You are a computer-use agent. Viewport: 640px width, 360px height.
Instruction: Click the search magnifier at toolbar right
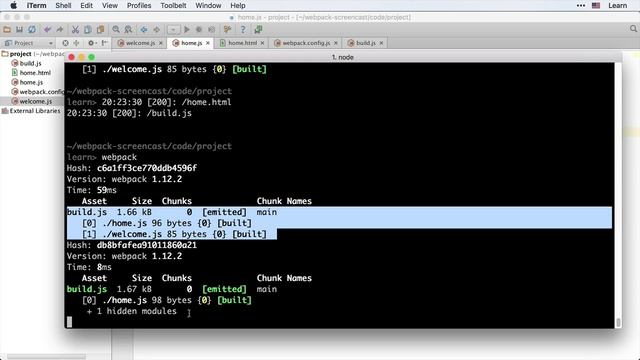(x=633, y=29)
